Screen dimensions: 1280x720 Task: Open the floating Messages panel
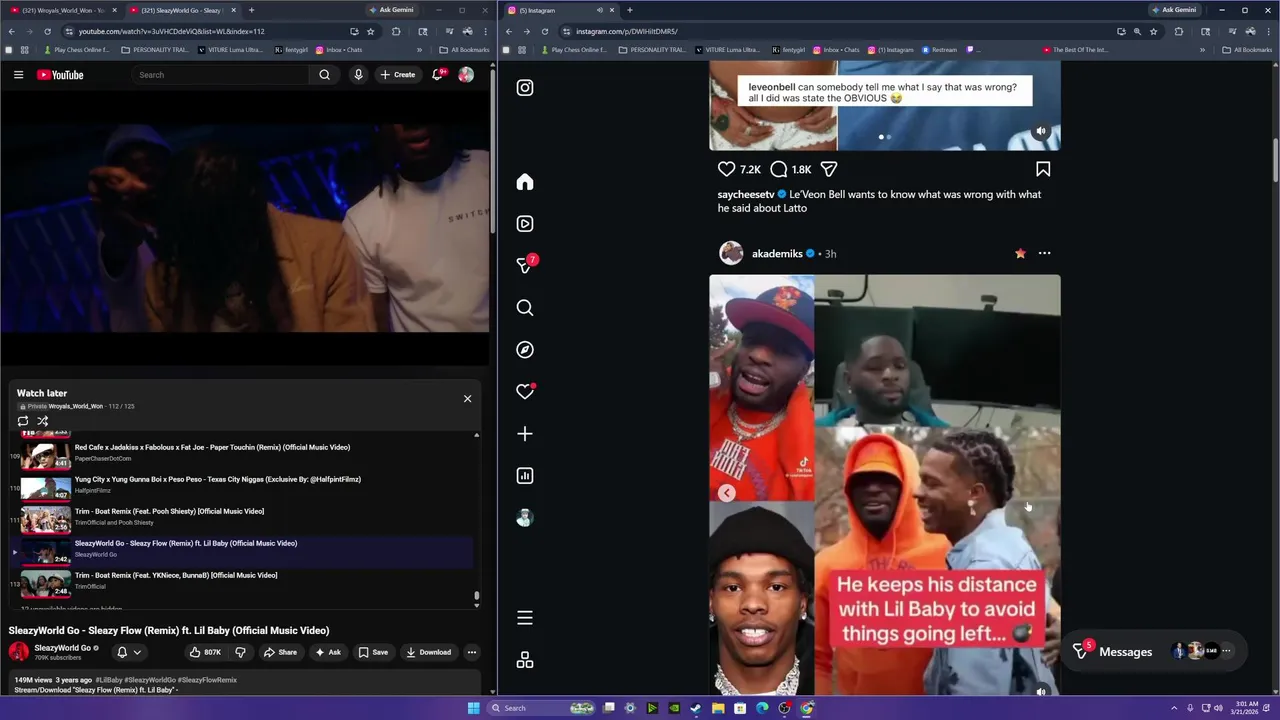pyautogui.click(x=1155, y=651)
